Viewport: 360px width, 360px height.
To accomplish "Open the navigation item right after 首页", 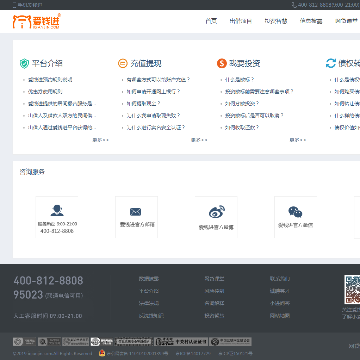I will tap(240, 21).
